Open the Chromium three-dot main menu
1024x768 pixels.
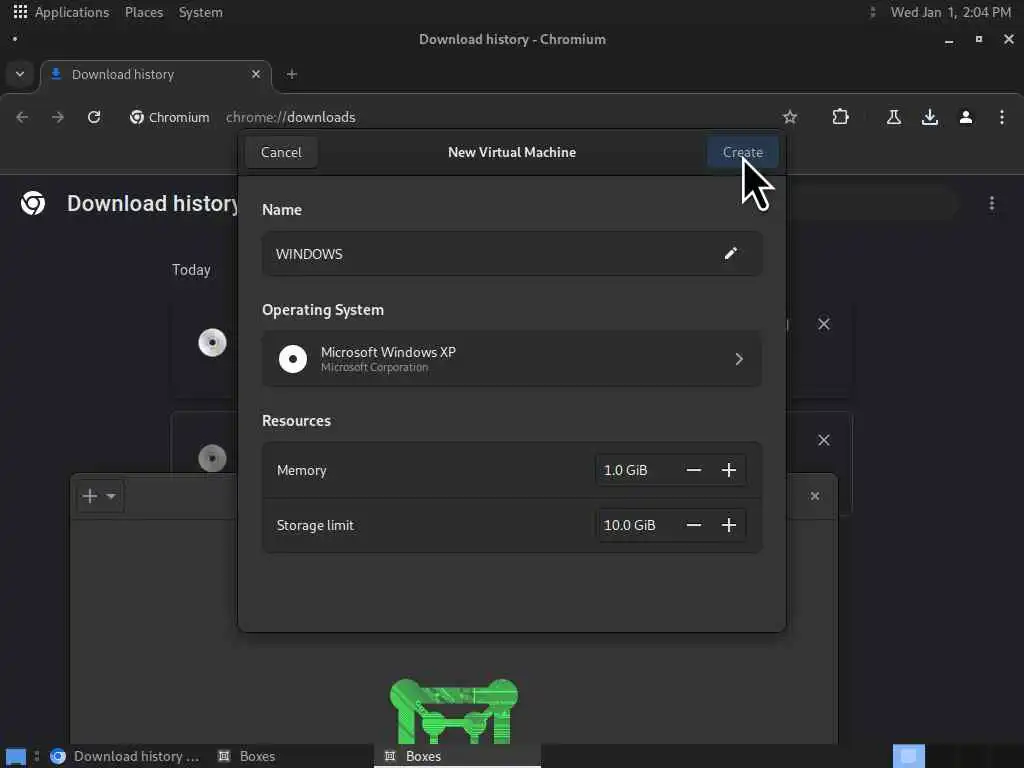point(1002,117)
